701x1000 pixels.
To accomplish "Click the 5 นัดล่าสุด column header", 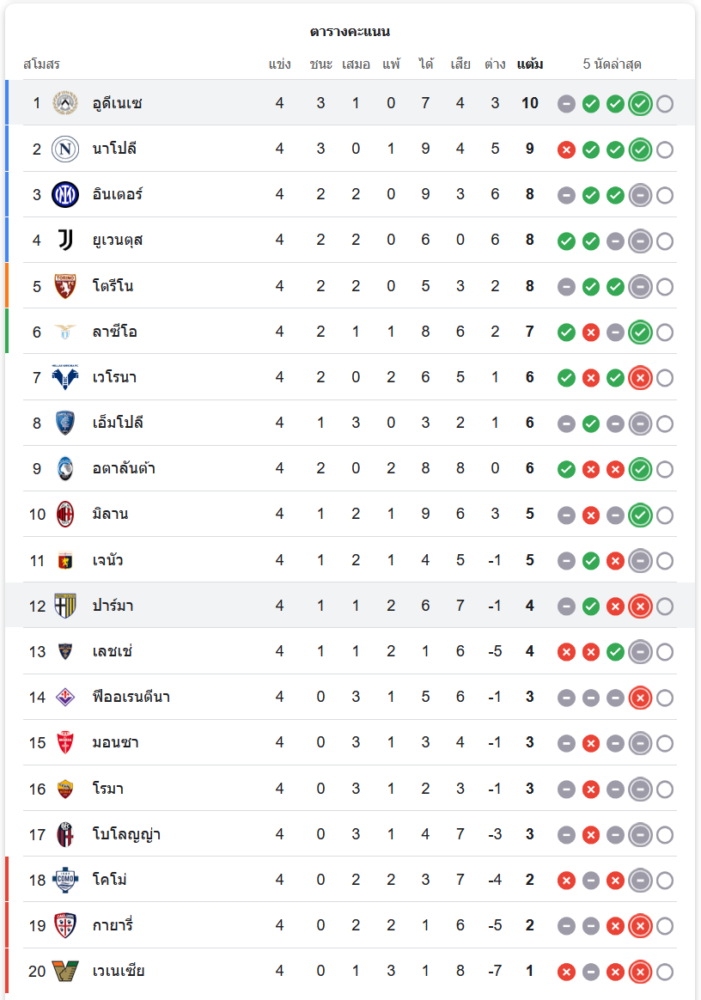I will click(x=612, y=64).
